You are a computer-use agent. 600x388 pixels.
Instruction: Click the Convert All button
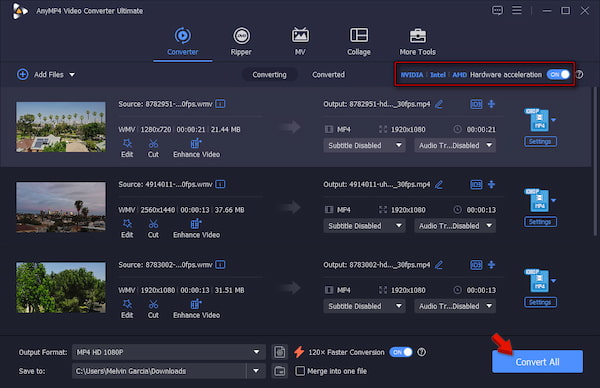click(537, 362)
